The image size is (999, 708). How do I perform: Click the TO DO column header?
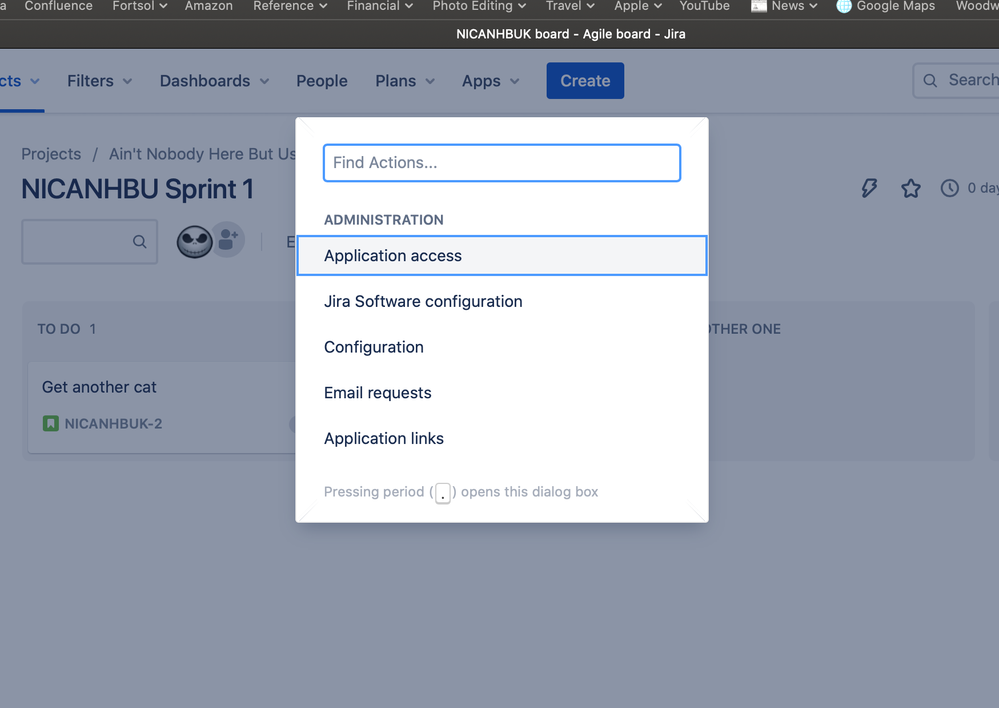(x=66, y=329)
